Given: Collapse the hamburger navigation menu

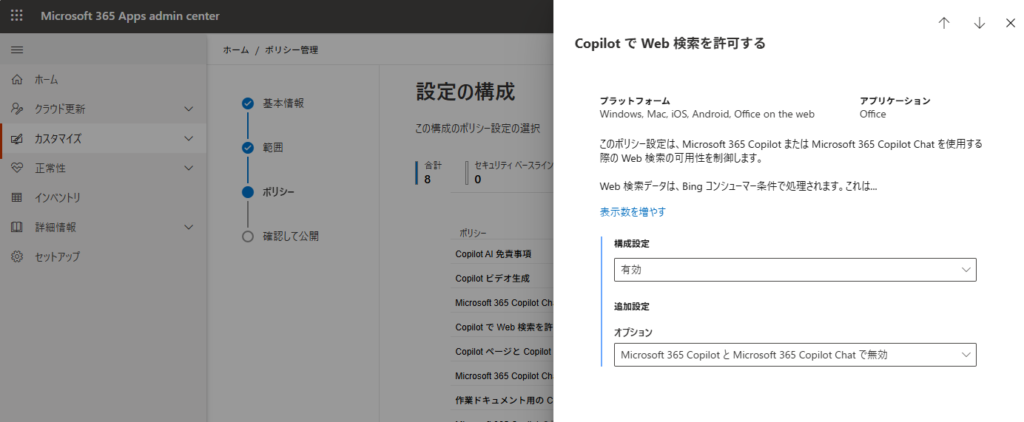Looking at the screenshot, I should 17,50.
